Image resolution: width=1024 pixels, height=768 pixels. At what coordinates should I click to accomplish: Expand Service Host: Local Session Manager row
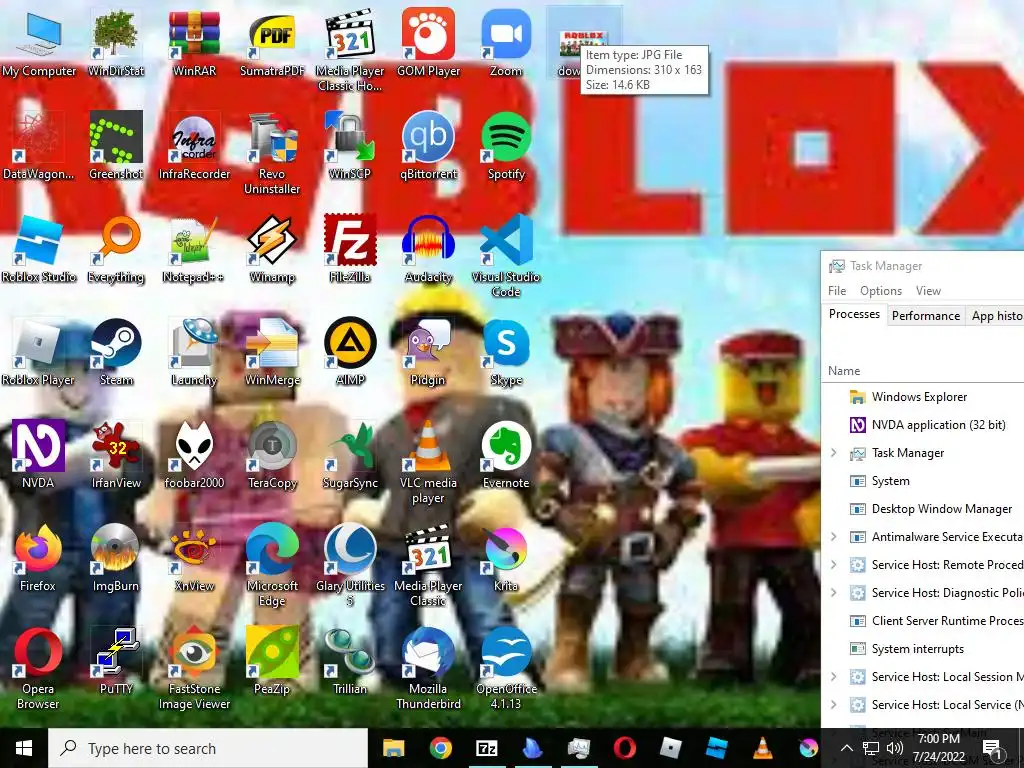coord(833,677)
